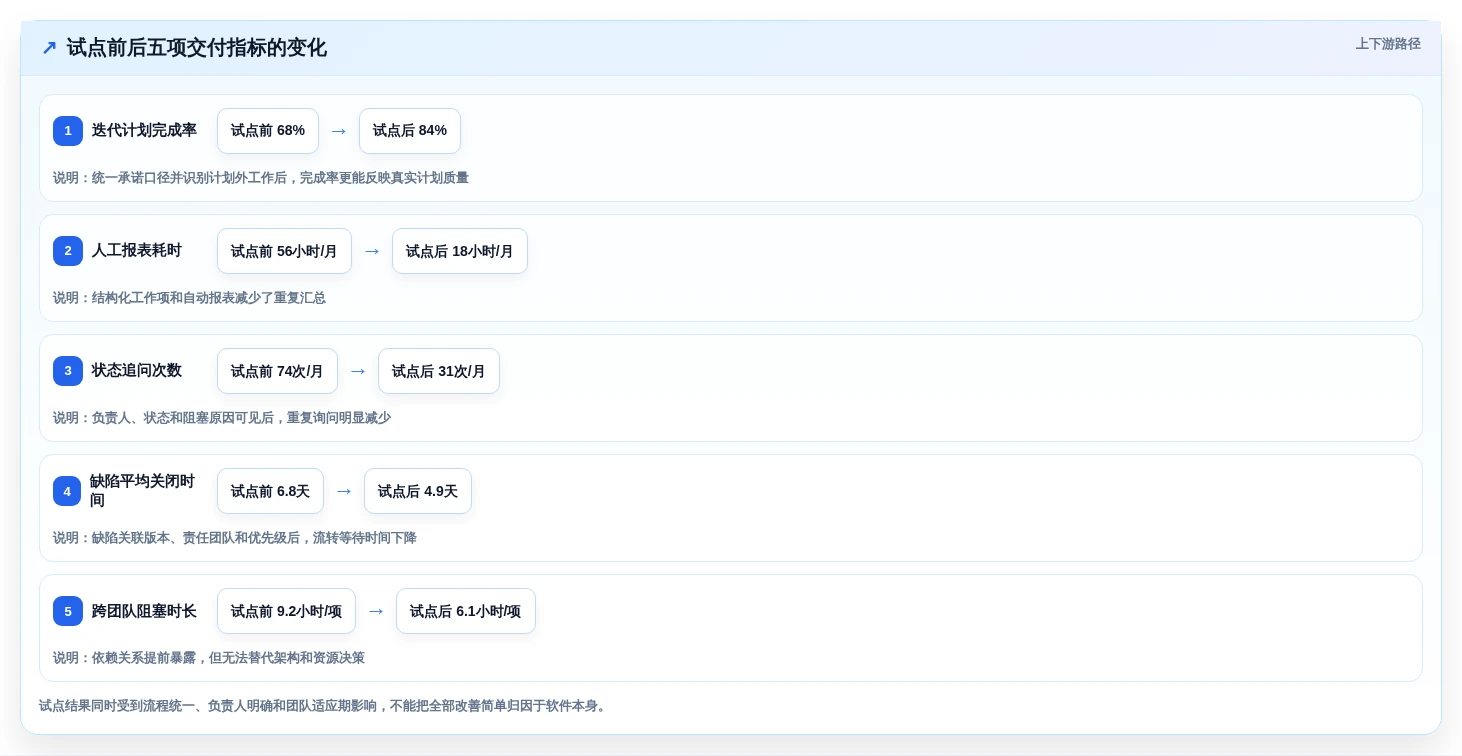Click the 试点前 6.8天 chip
The image size is (1462, 756).
pyautogui.click(x=270, y=491)
